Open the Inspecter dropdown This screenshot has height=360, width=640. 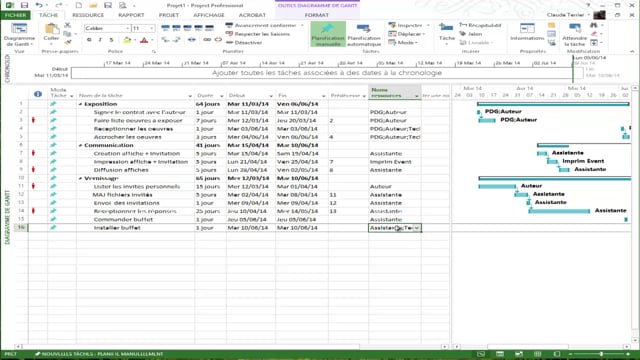pyautogui.click(x=409, y=25)
